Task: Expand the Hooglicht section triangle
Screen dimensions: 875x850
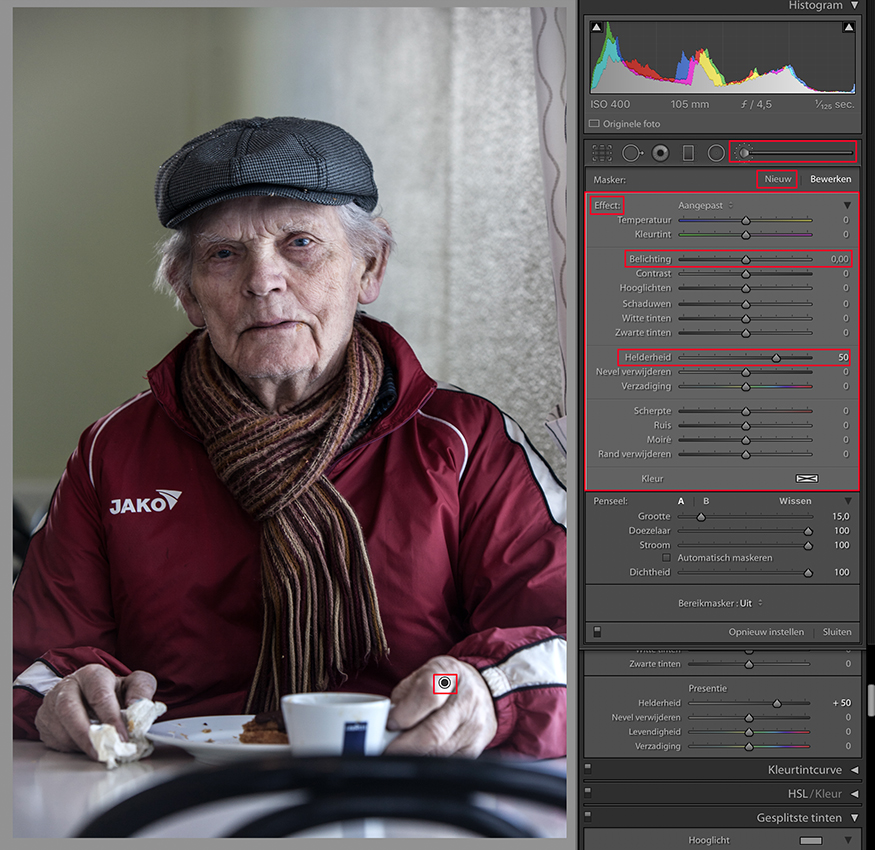Action: (x=848, y=841)
